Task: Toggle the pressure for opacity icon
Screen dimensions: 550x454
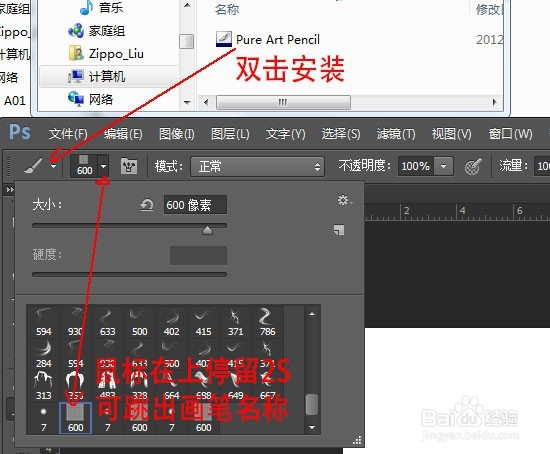Action: (473, 166)
